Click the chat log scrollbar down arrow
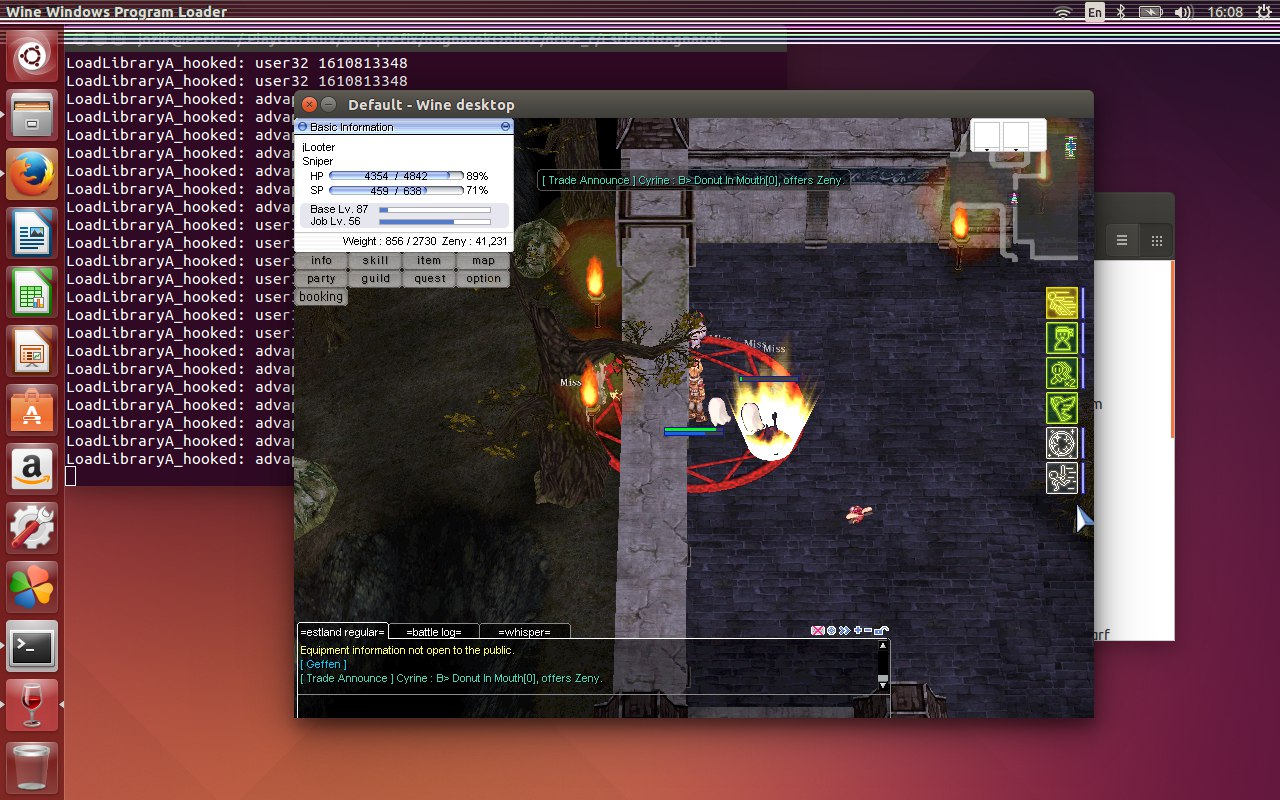 click(882, 678)
